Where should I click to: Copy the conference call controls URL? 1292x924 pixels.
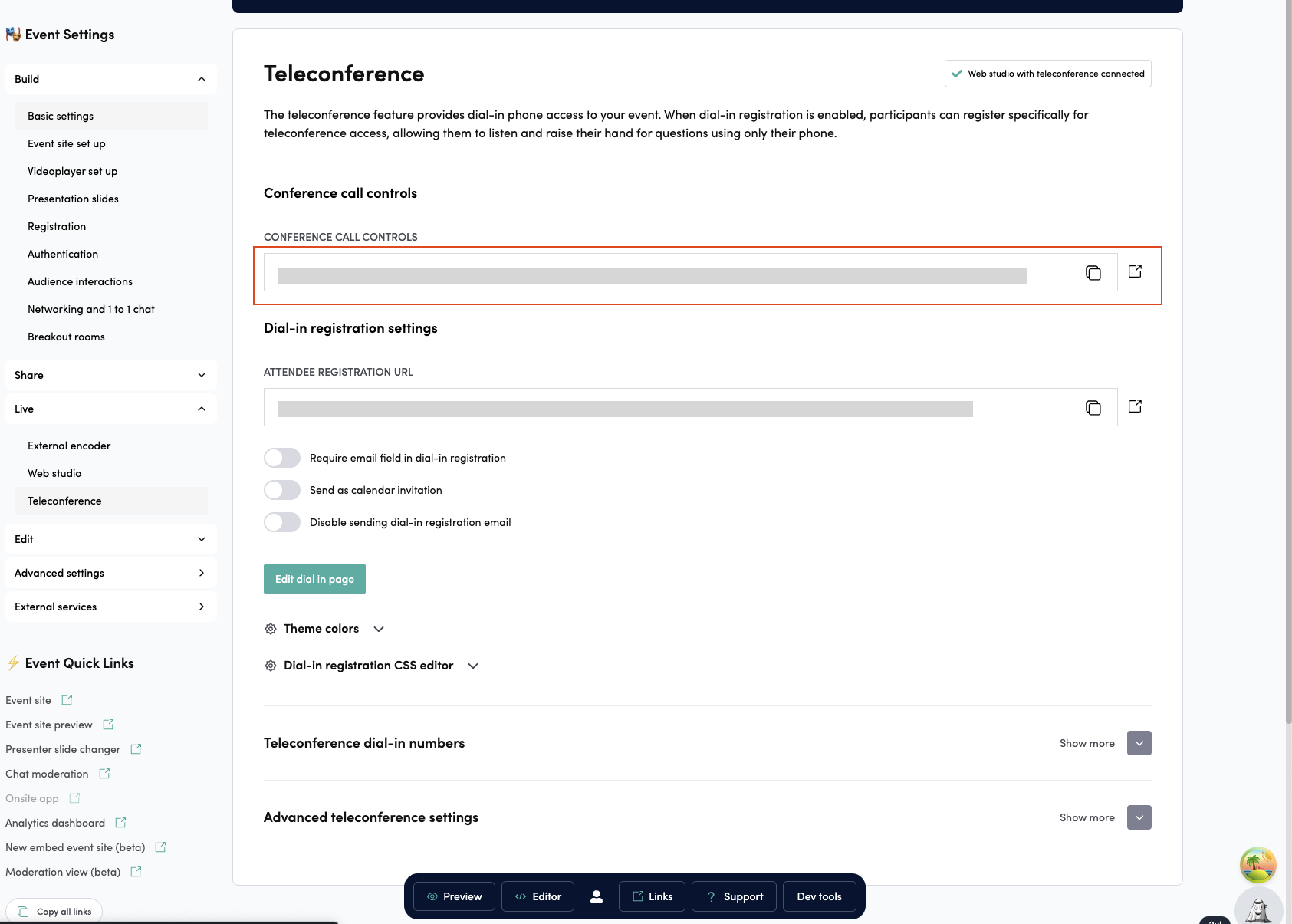(1093, 272)
